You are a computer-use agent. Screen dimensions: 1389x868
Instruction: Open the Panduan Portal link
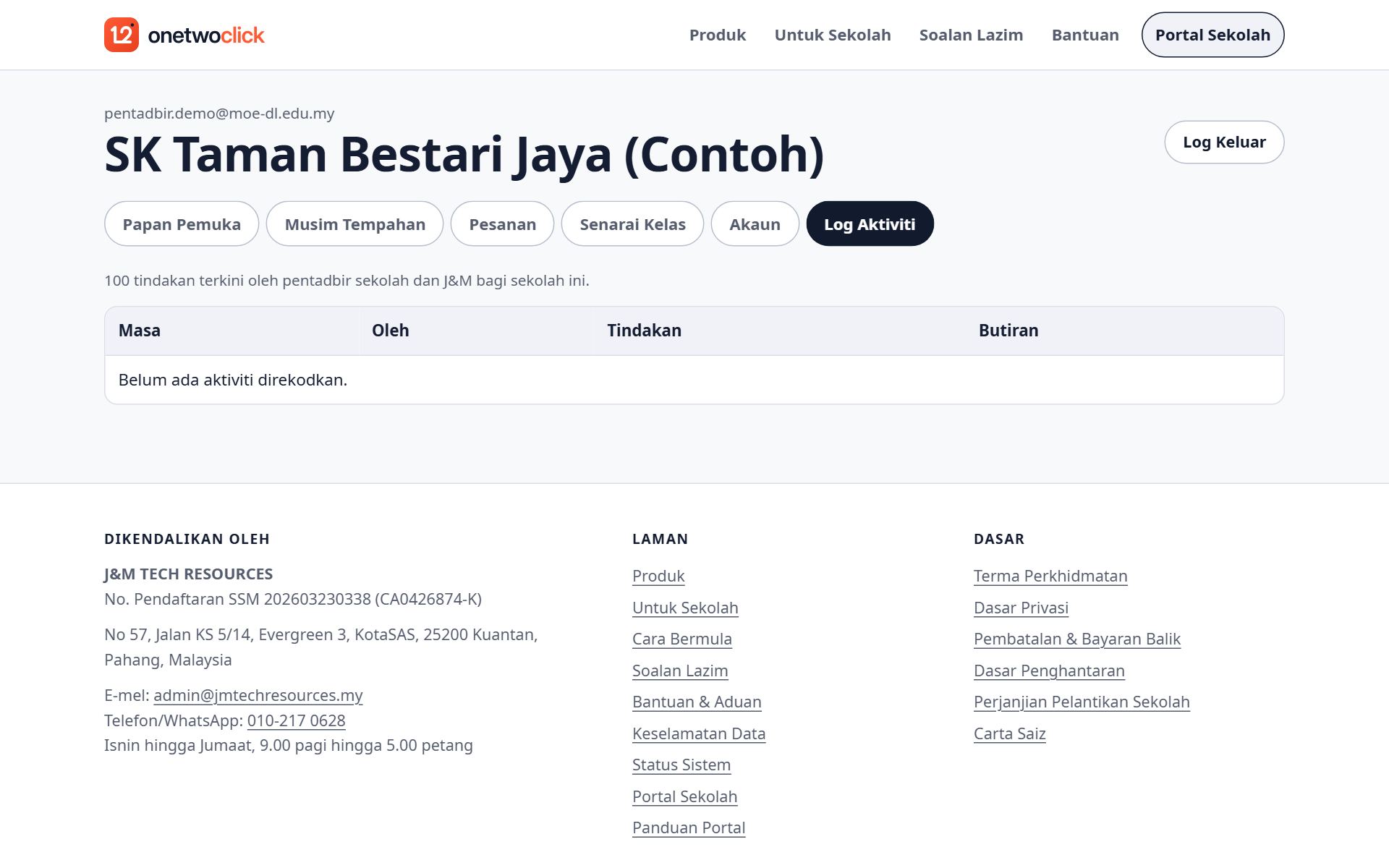point(689,827)
